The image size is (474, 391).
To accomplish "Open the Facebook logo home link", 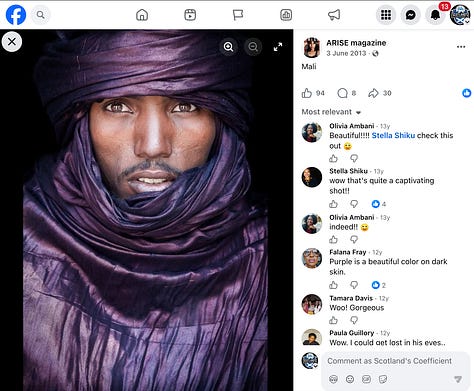I will pos(16,15).
